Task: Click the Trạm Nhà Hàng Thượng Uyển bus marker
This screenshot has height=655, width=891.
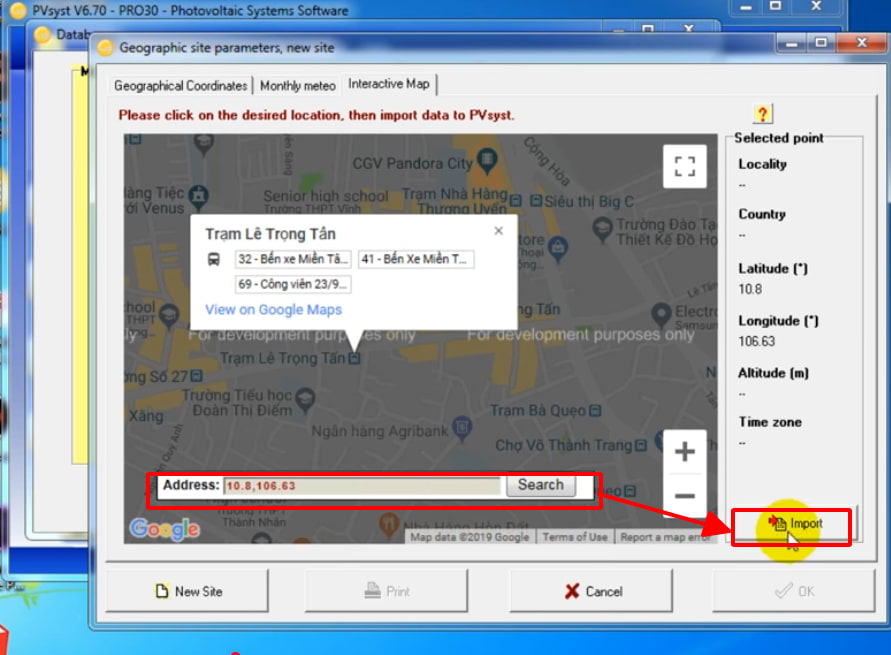Action: (x=515, y=201)
